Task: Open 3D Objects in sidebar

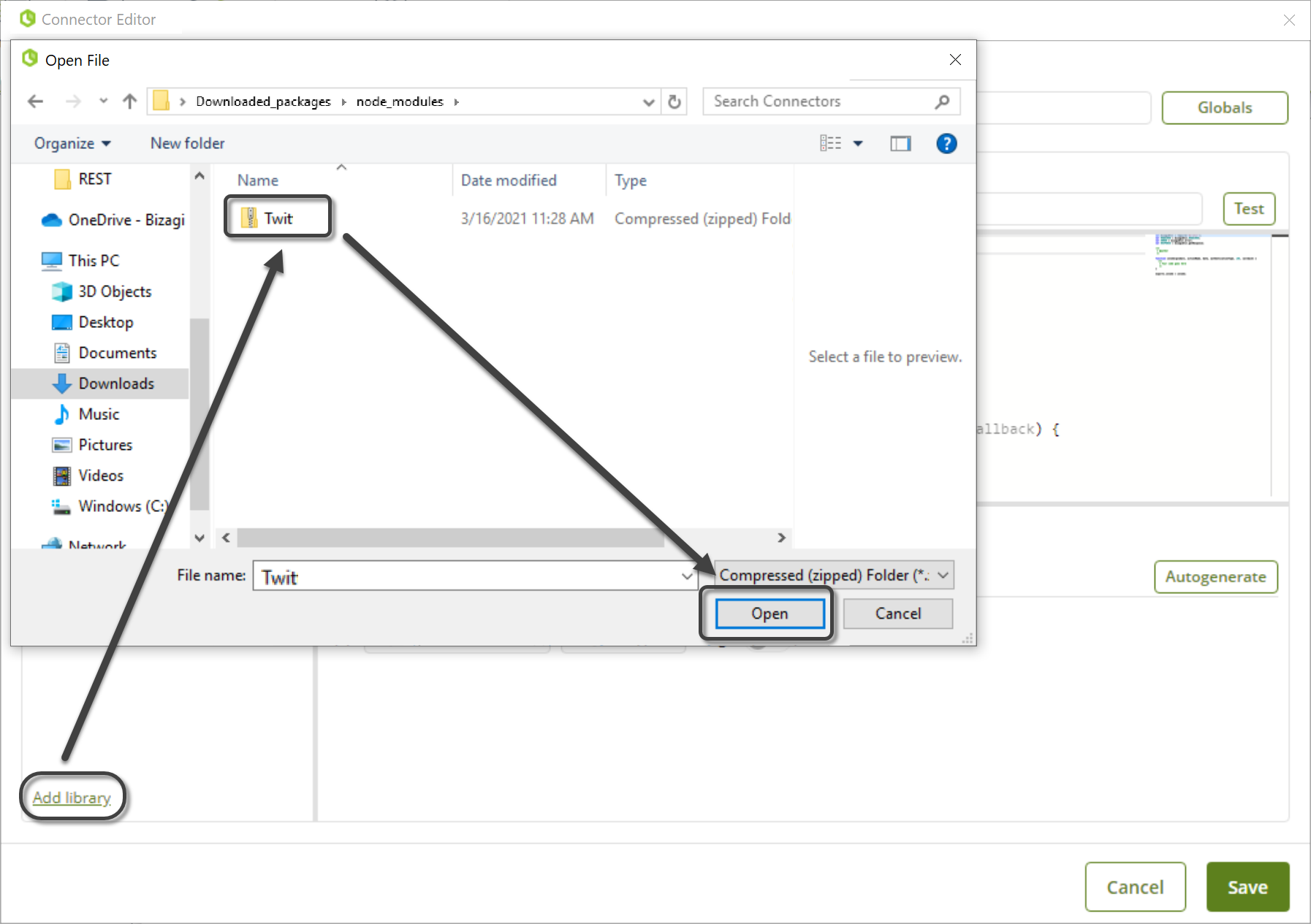Action: point(102,291)
